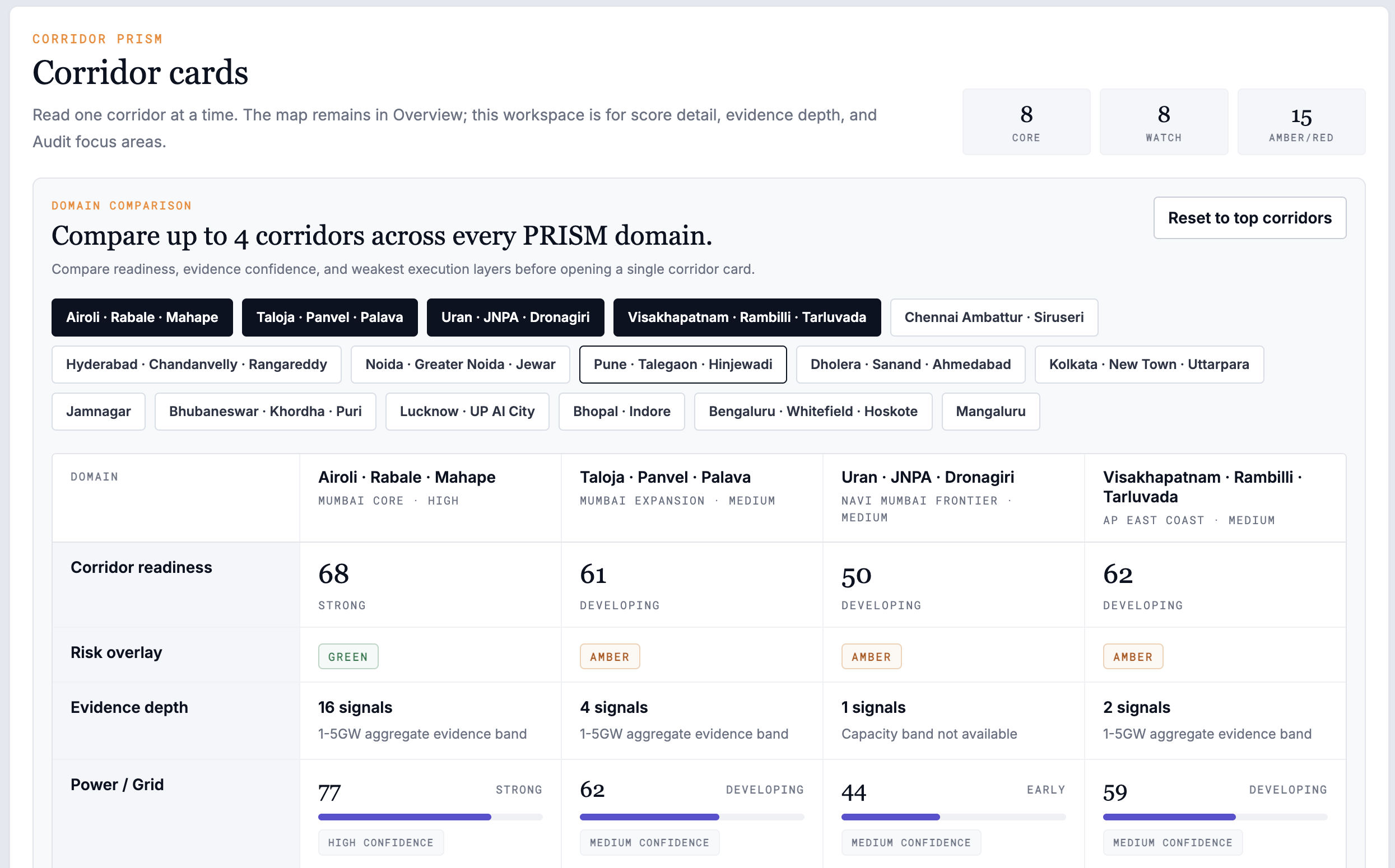Select the Chennai Ambattur · Siruseri corridor
Image resolution: width=1395 pixels, height=868 pixels.
click(993, 318)
